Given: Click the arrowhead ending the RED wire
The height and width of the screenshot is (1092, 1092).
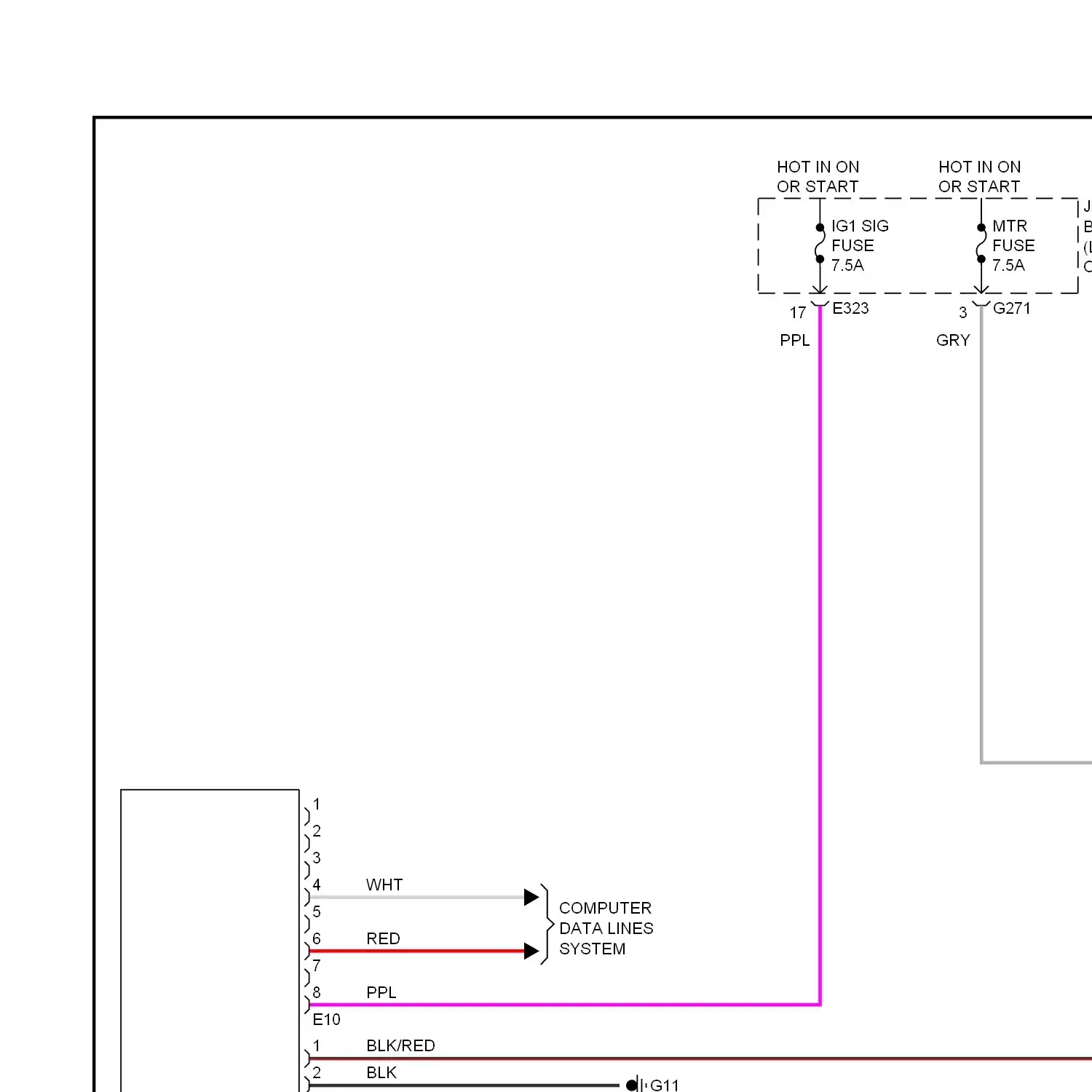Looking at the screenshot, I should click(531, 951).
